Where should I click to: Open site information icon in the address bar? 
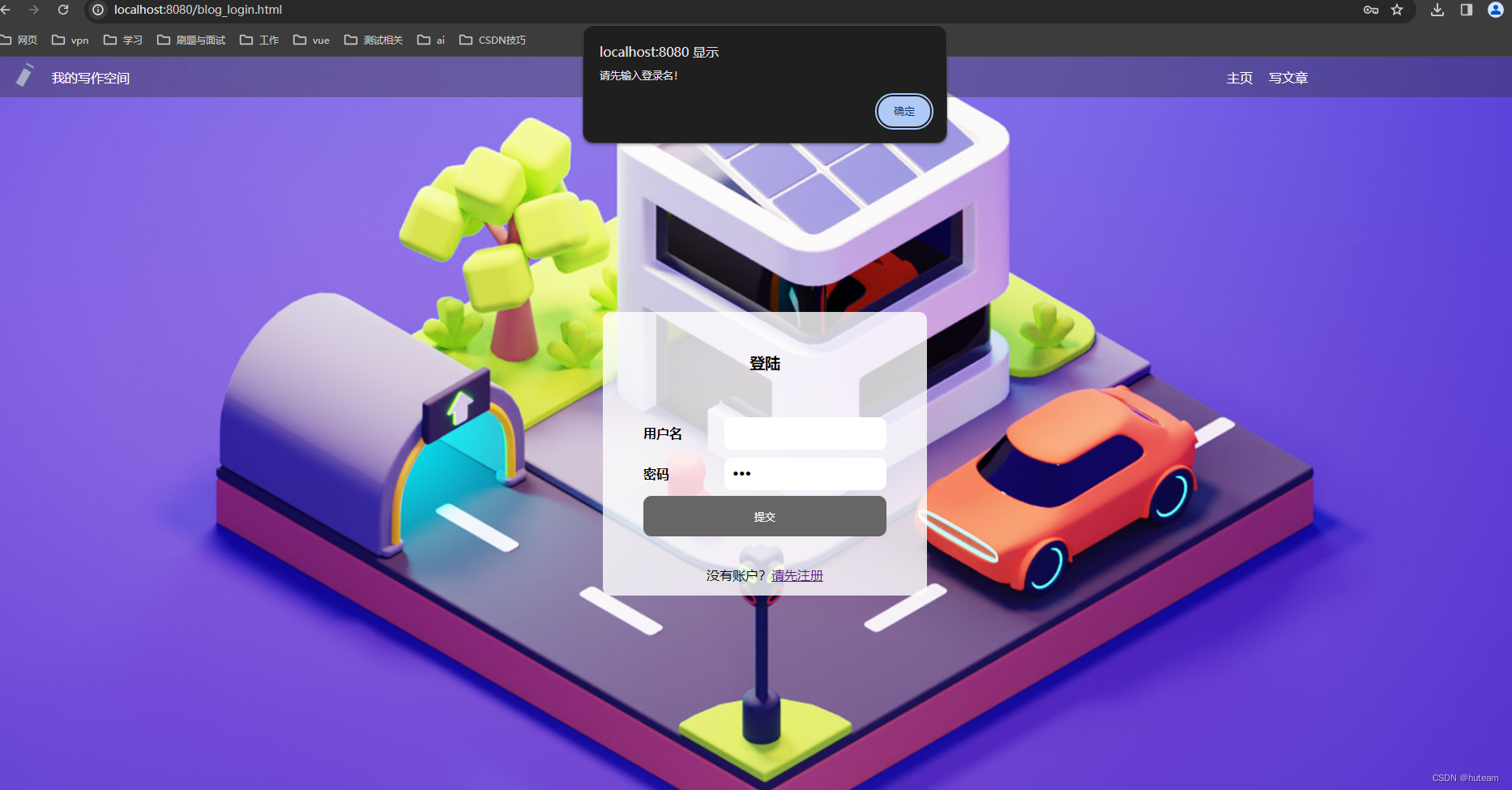[x=98, y=10]
